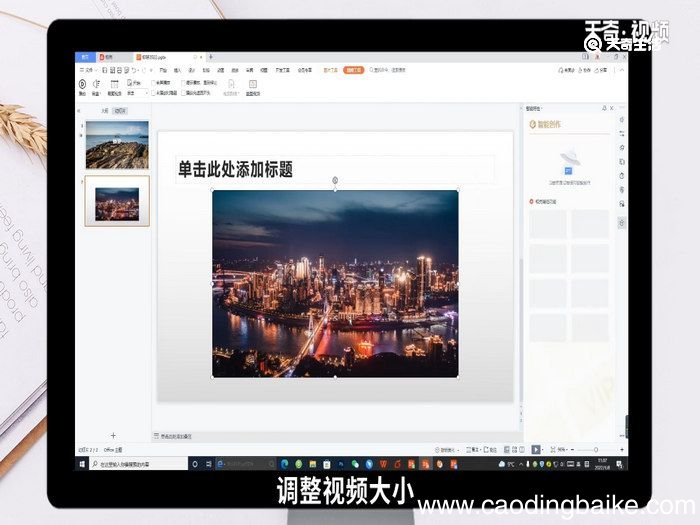Toggle the Rewind After Playing checkbox
Screen dimensions: 700x525
coord(183,93)
